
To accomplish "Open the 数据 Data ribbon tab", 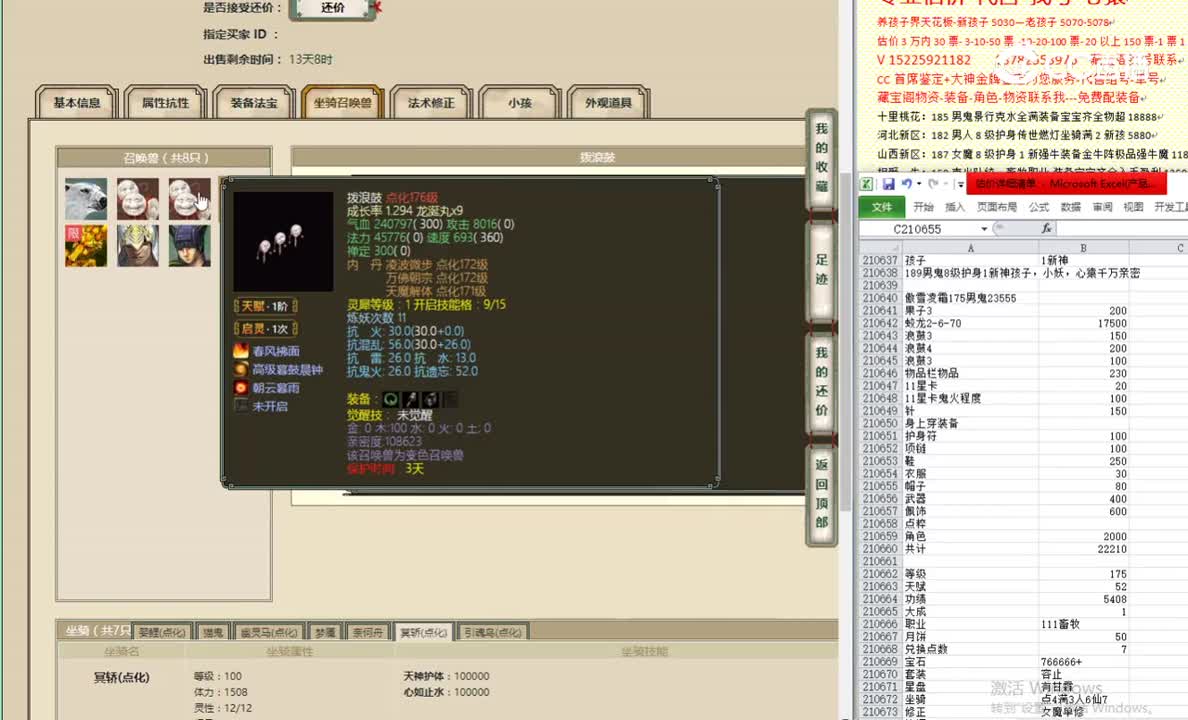I will click(1071, 207).
